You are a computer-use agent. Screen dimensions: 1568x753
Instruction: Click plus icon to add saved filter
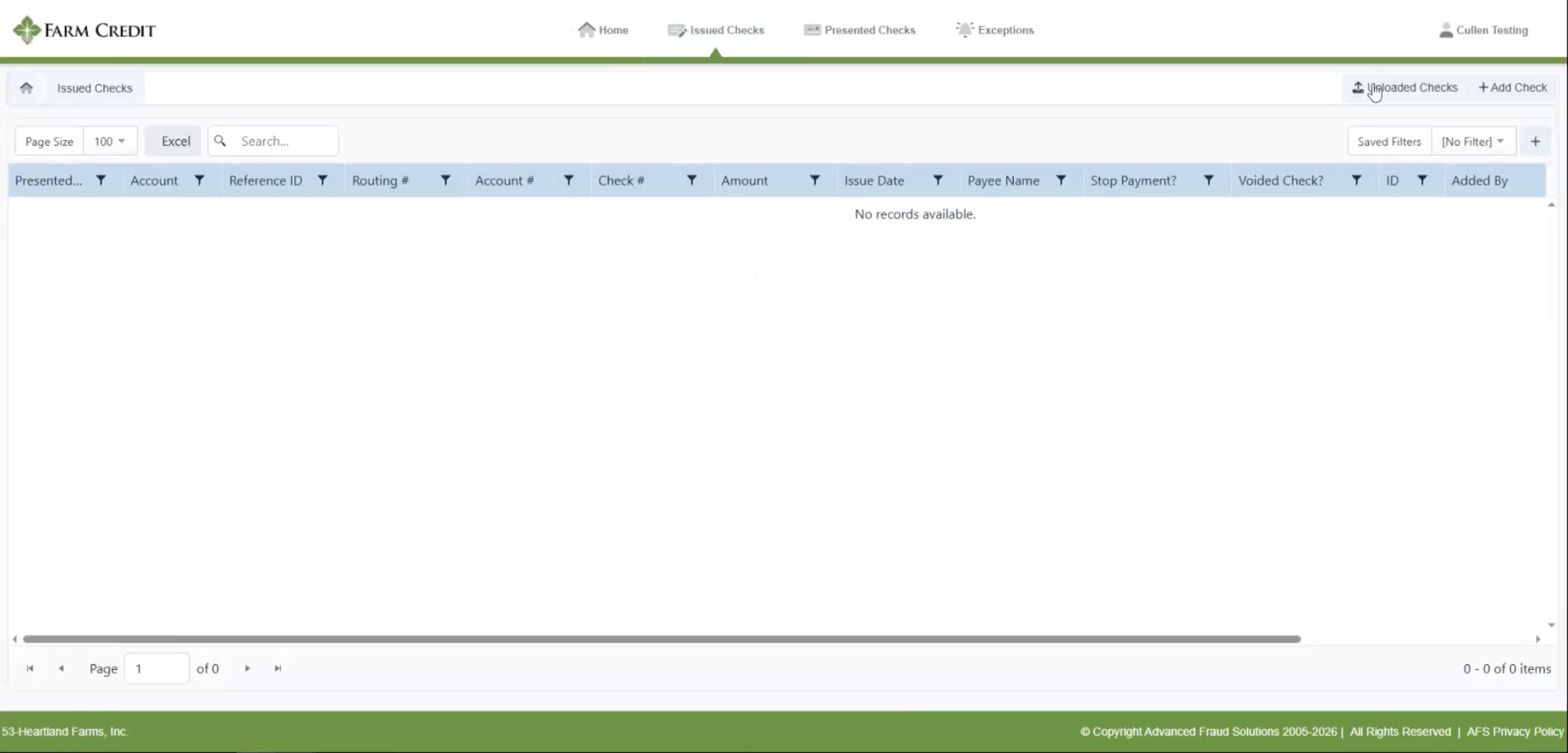pyautogui.click(x=1535, y=141)
